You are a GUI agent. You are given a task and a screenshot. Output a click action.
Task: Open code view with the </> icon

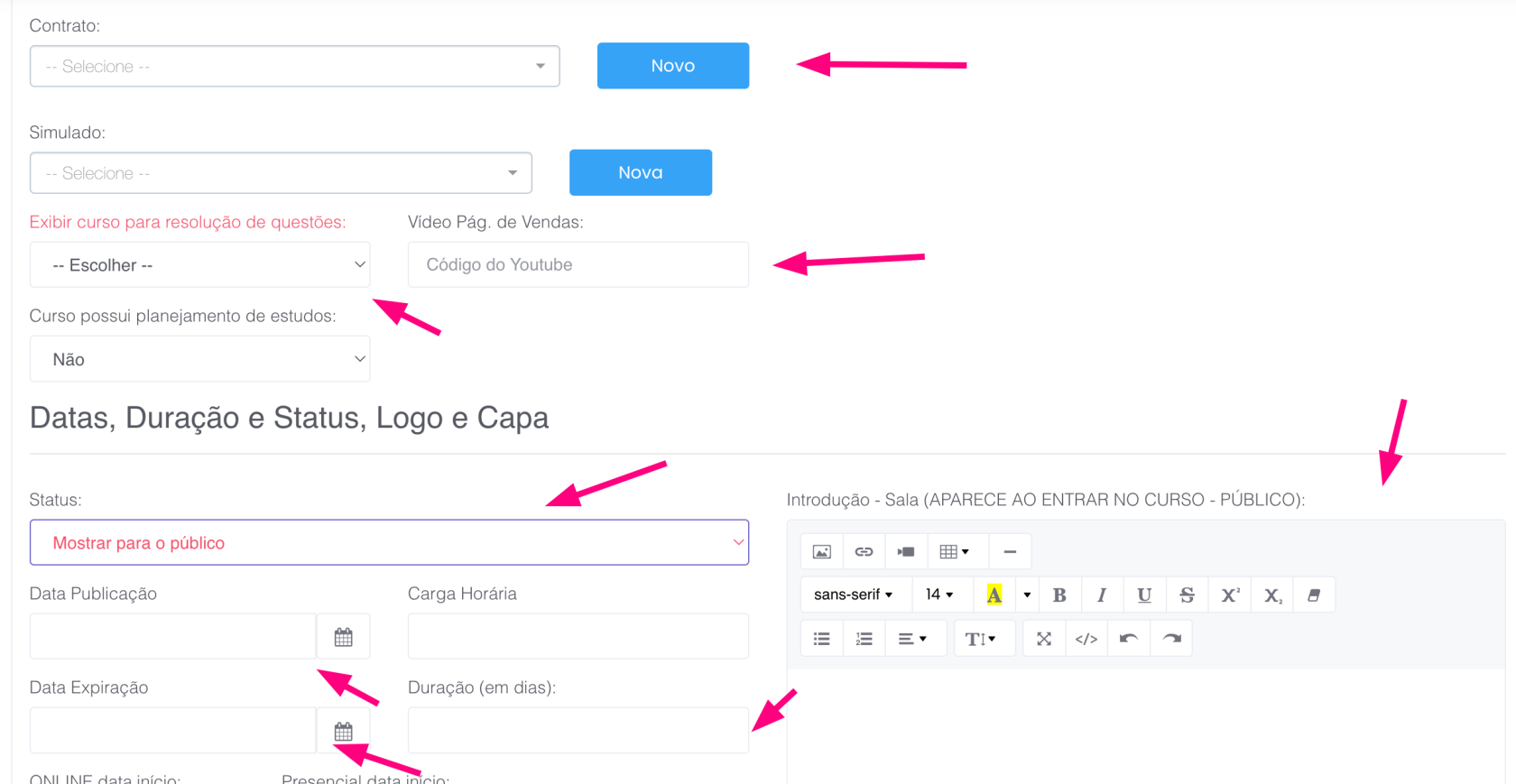[1086, 639]
